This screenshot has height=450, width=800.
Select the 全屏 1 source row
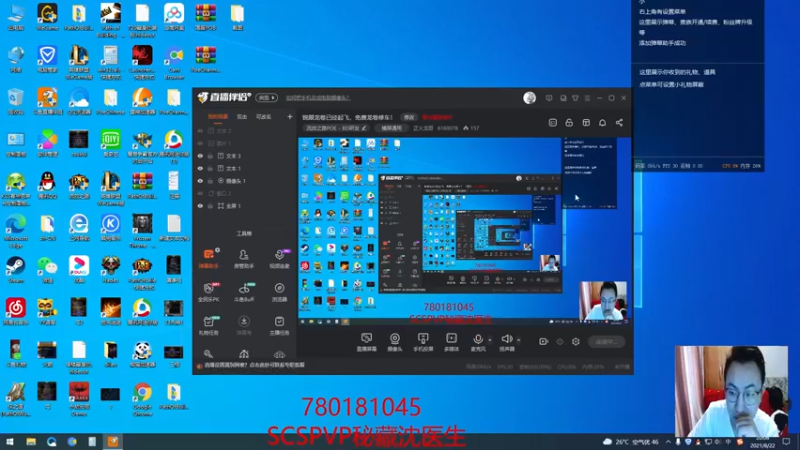pos(245,206)
